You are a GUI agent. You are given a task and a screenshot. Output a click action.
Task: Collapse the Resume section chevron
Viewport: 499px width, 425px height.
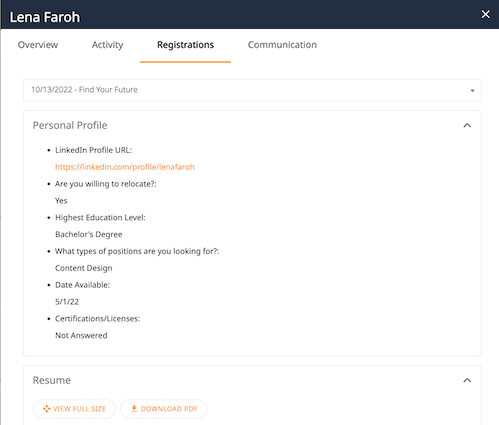[x=467, y=380]
